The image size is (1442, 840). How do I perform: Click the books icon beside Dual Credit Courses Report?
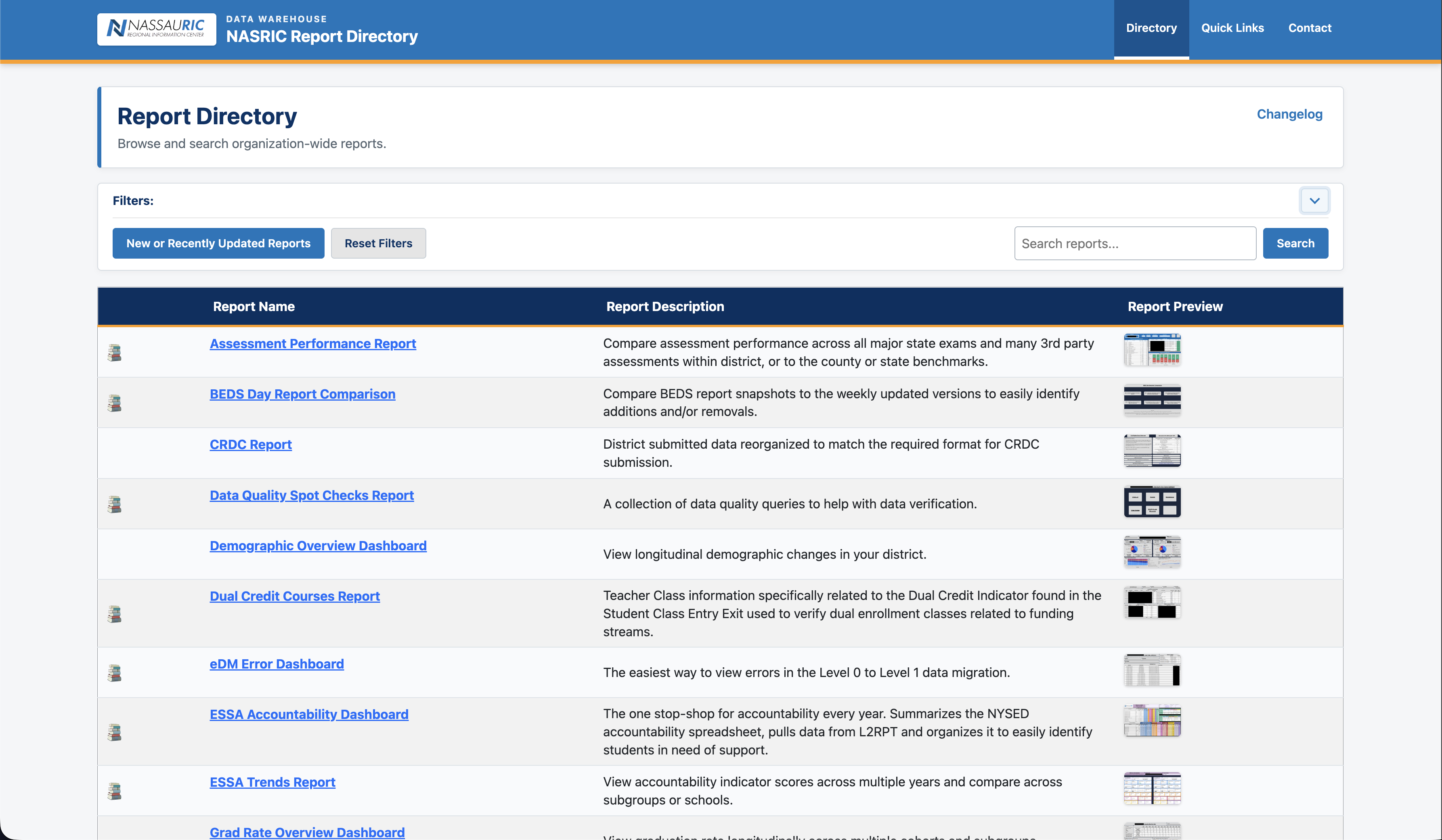[x=114, y=614]
